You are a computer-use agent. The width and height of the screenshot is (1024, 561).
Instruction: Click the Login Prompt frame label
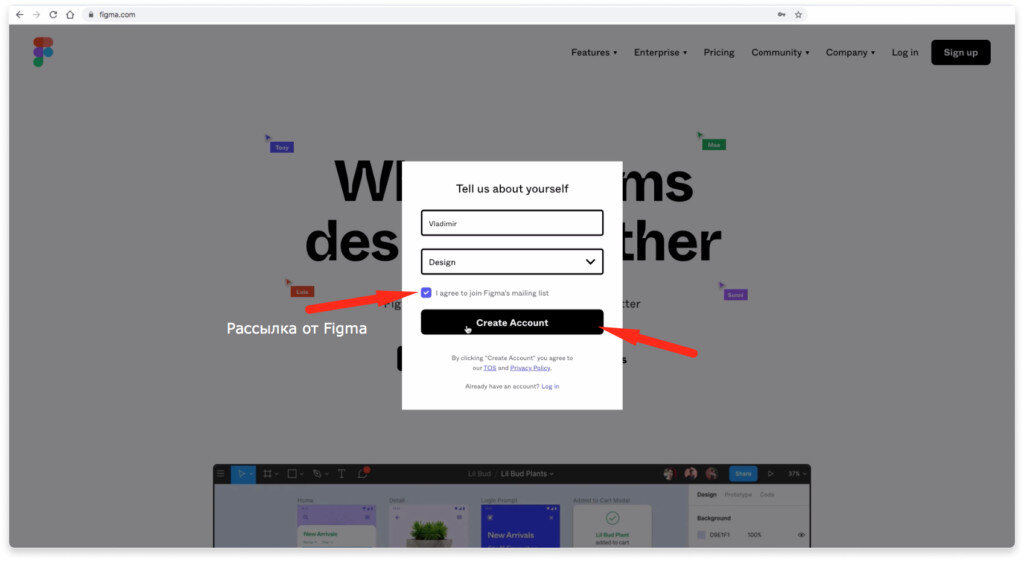tap(499, 500)
